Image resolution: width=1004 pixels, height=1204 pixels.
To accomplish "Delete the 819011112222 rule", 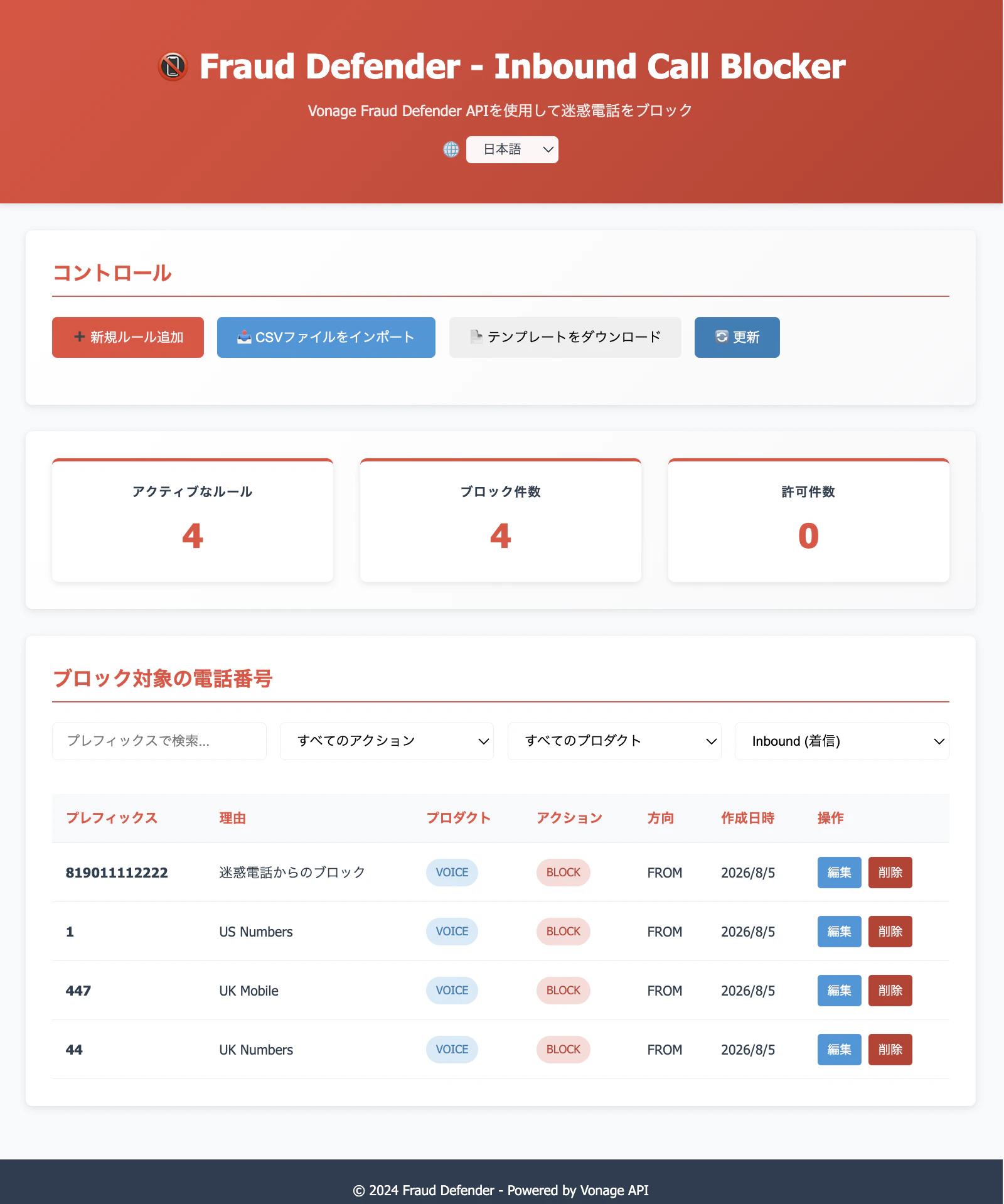I will 890,873.
